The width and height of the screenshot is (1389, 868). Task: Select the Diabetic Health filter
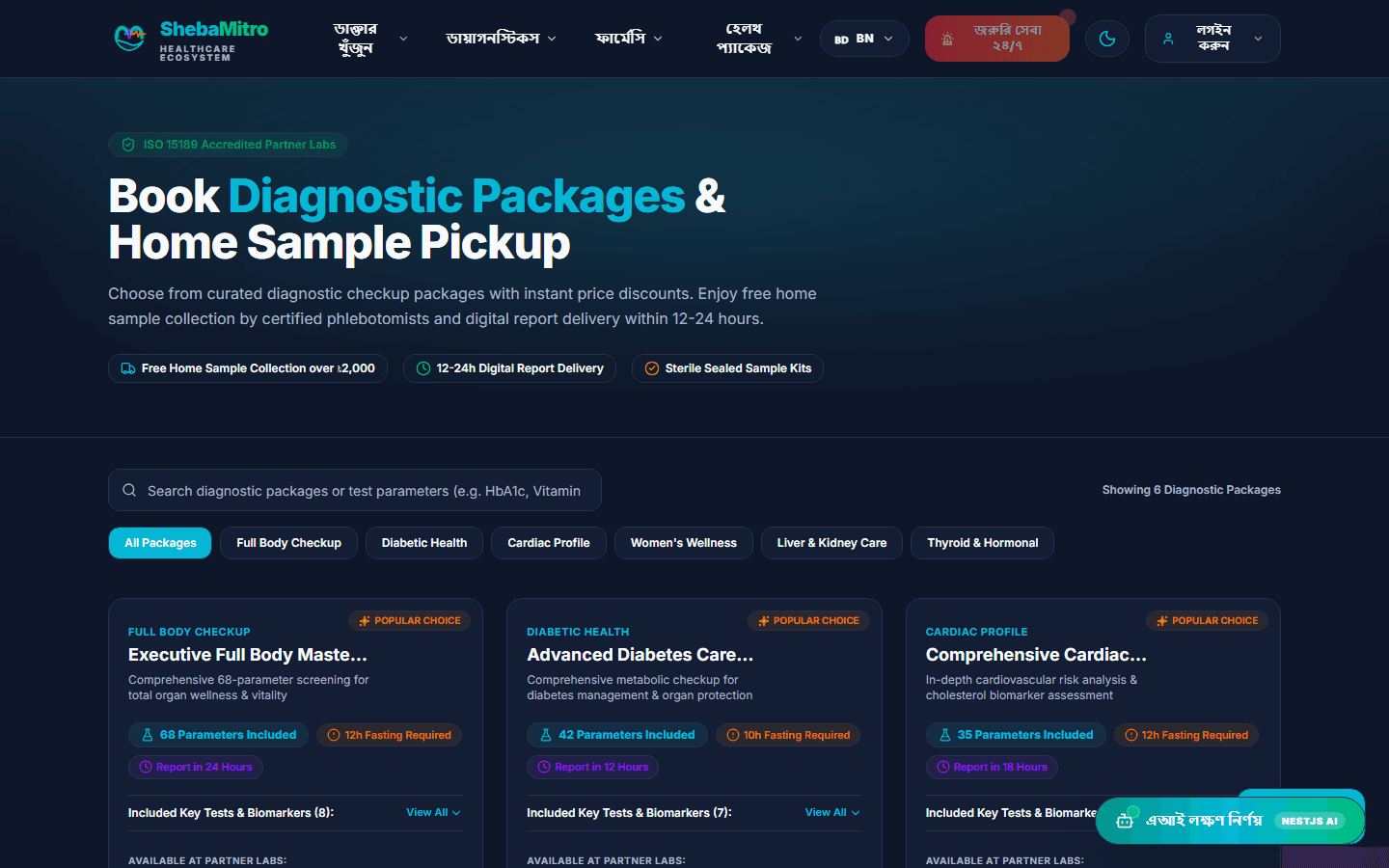coord(424,543)
